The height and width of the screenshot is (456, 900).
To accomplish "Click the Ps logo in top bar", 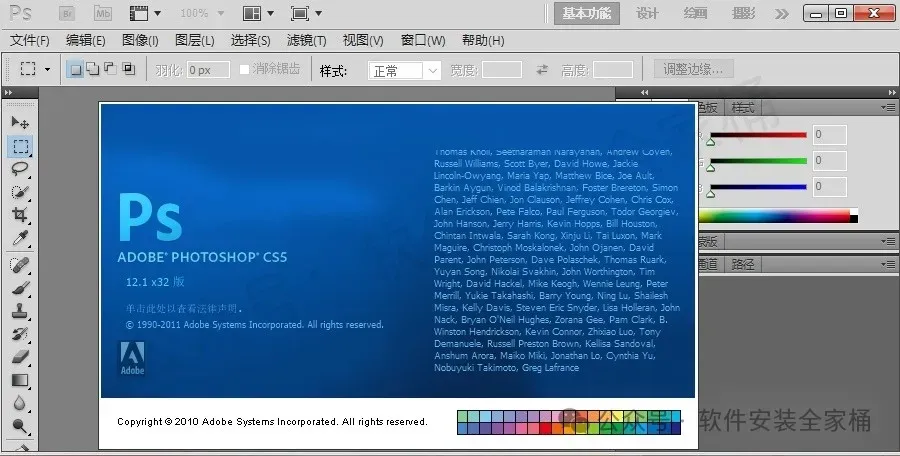I will [x=21, y=13].
